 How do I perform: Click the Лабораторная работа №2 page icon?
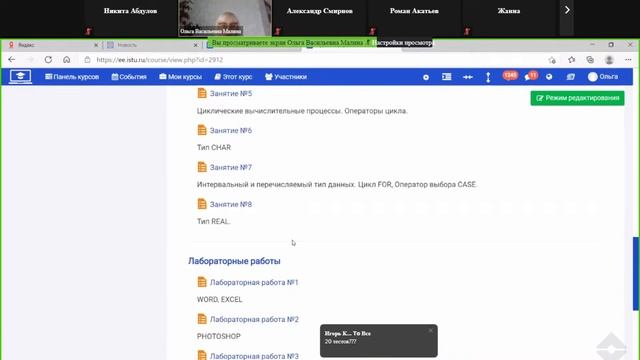pos(202,319)
